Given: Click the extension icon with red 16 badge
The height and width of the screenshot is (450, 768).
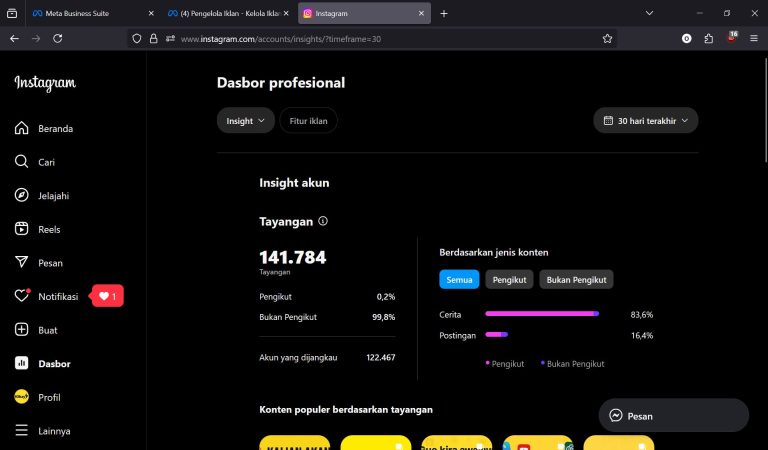Looking at the screenshot, I should click(732, 38).
